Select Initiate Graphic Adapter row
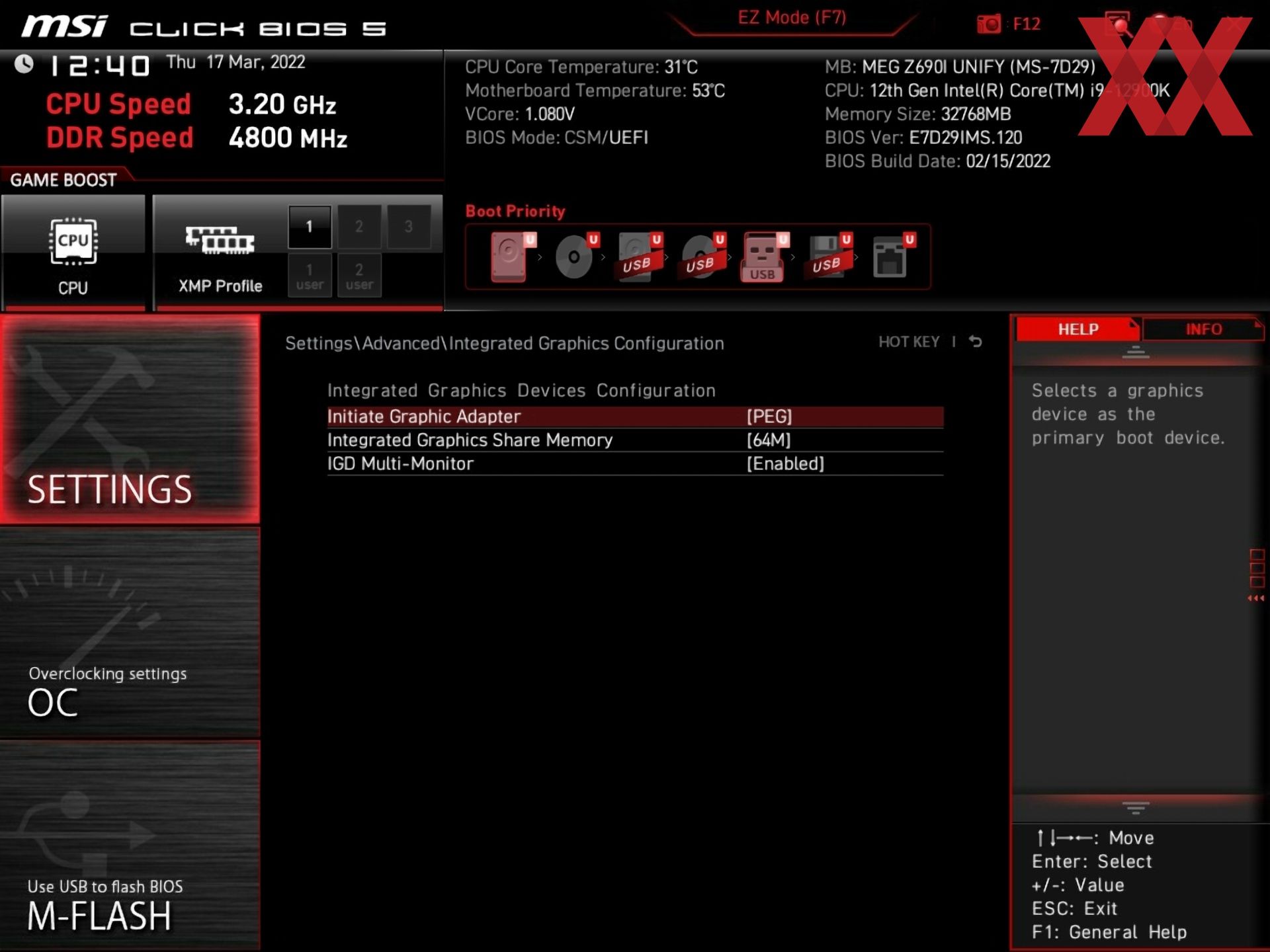Image resolution: width=1270 pixels, height=952 pixels. point(635,416)
